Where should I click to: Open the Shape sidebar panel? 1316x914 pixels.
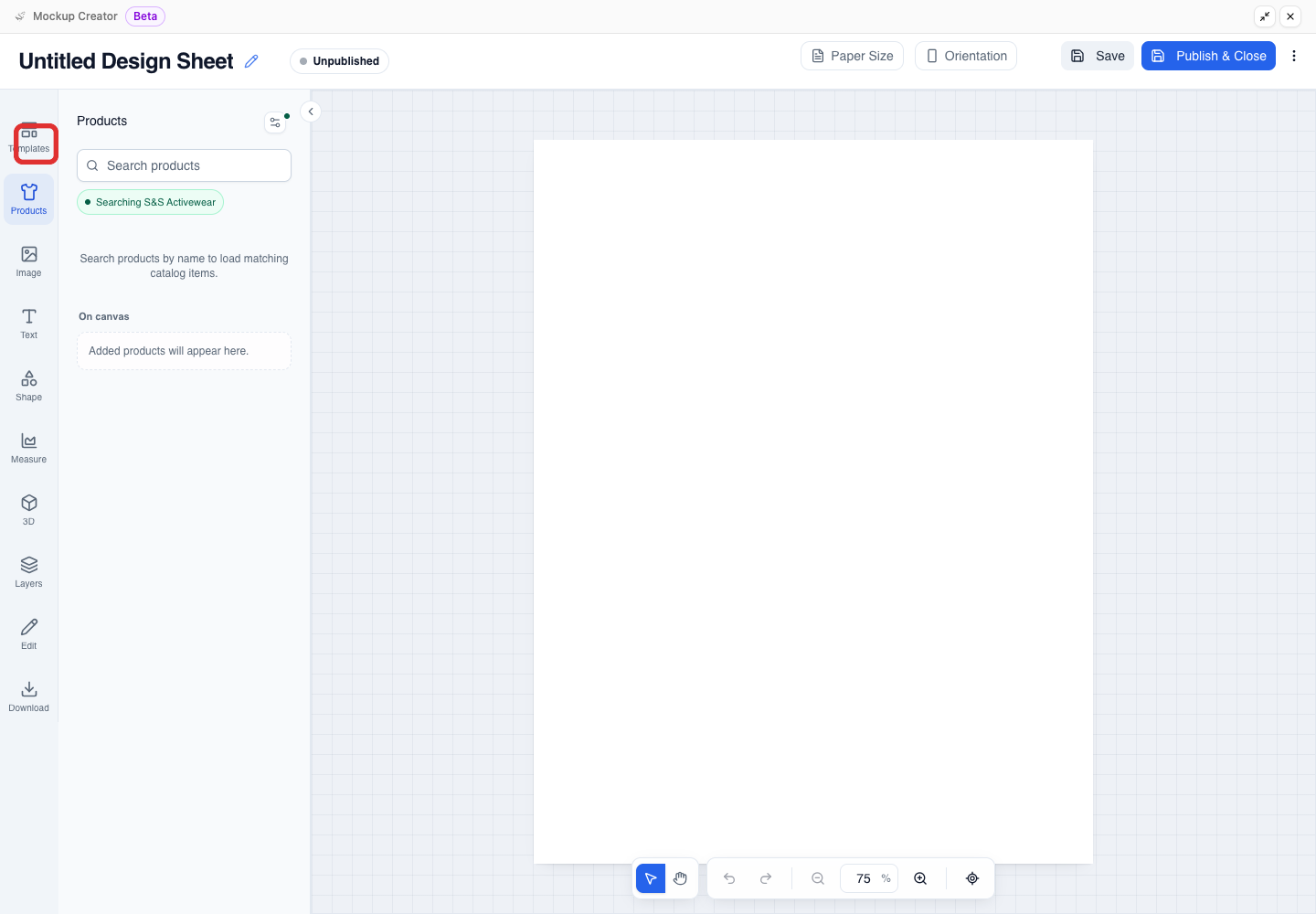(x=29, y=386)
